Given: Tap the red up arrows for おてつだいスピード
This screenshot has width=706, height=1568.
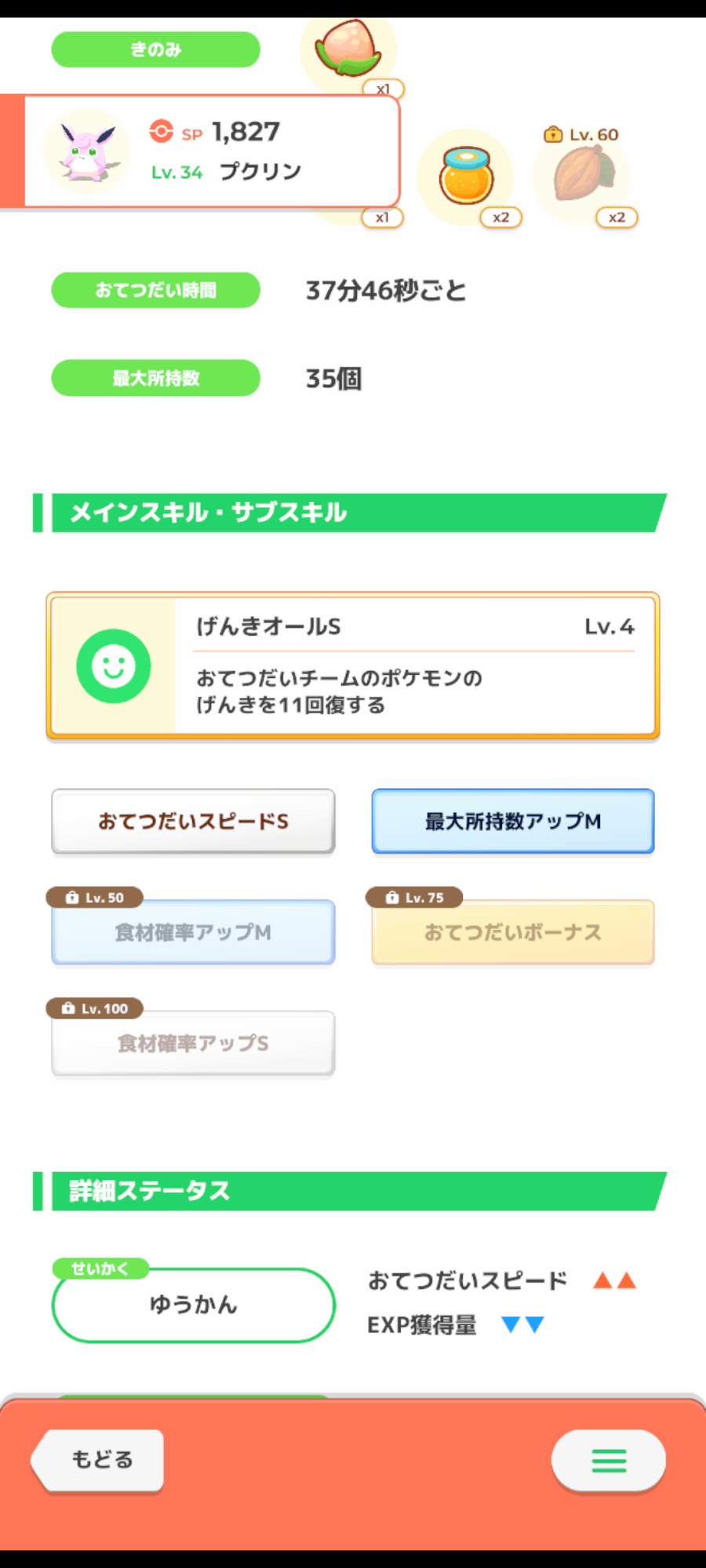Looking at the screenshot, I should (x=614, y=1281).
